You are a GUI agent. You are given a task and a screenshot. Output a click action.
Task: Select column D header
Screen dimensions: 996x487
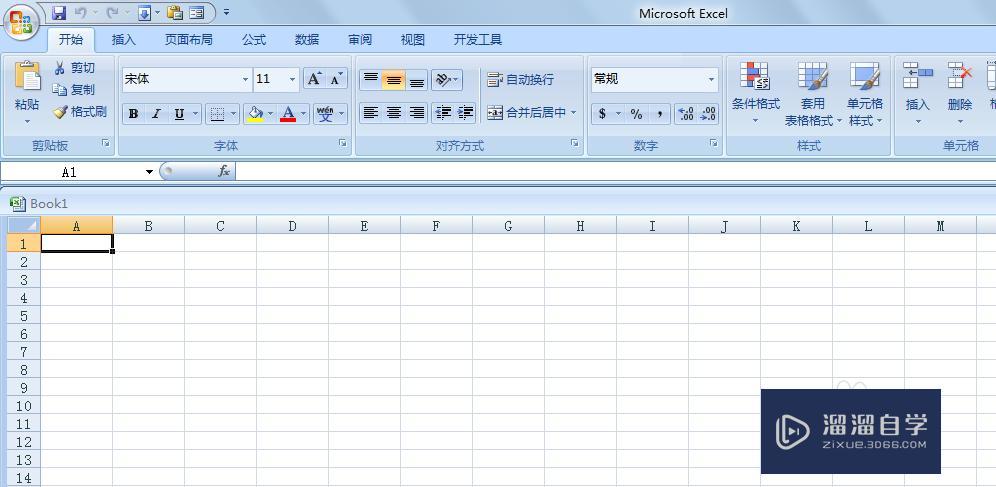[292, 226]
